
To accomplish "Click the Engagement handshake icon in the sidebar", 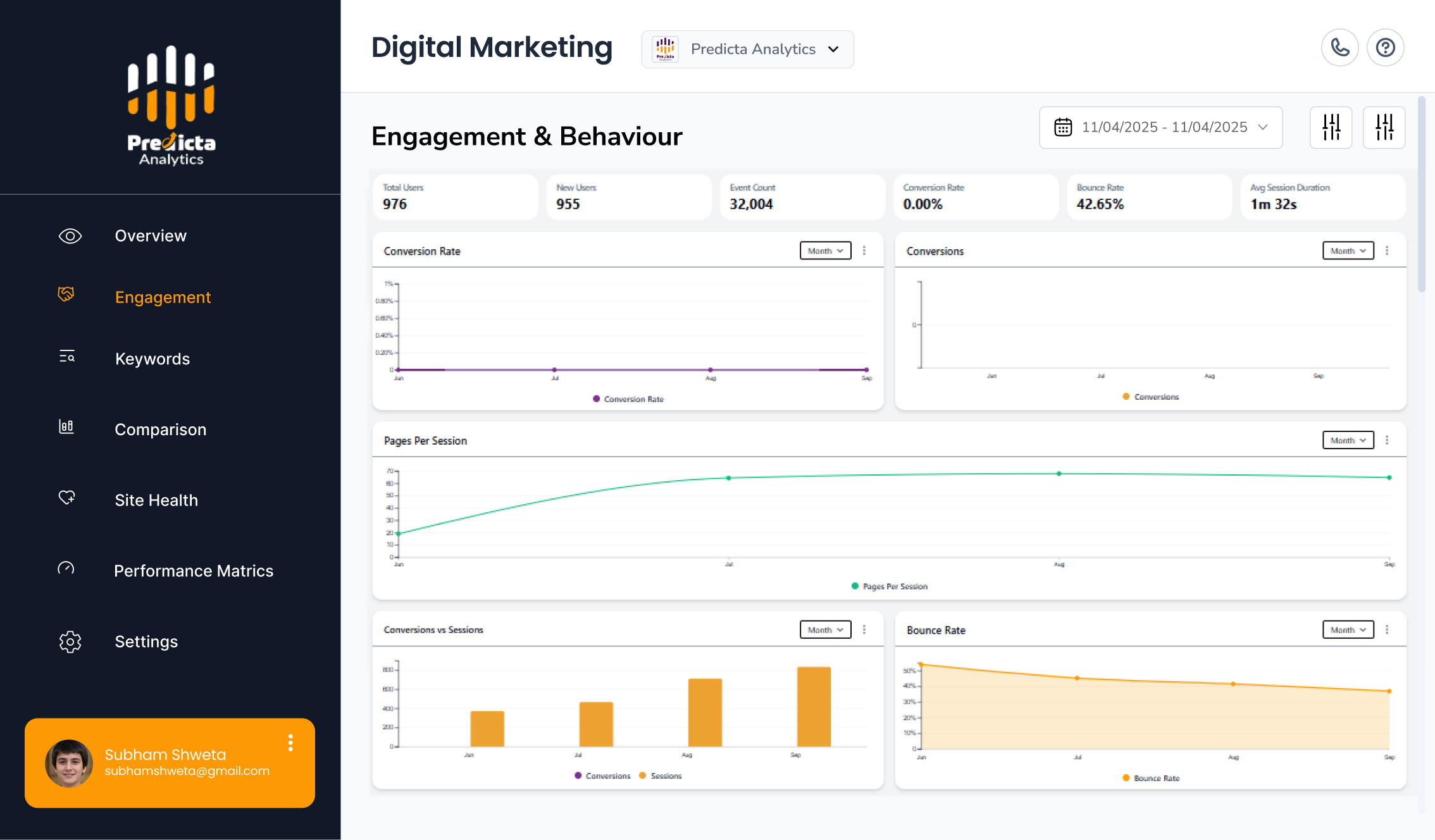I will point(66,294).
